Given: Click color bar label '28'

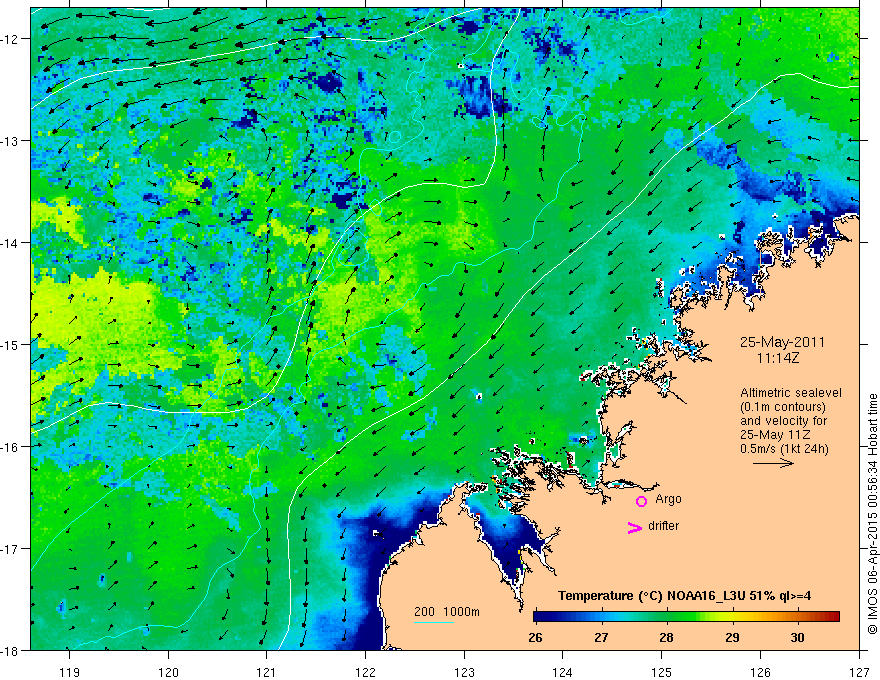Looking at the screenshot, I should (666, 637).
